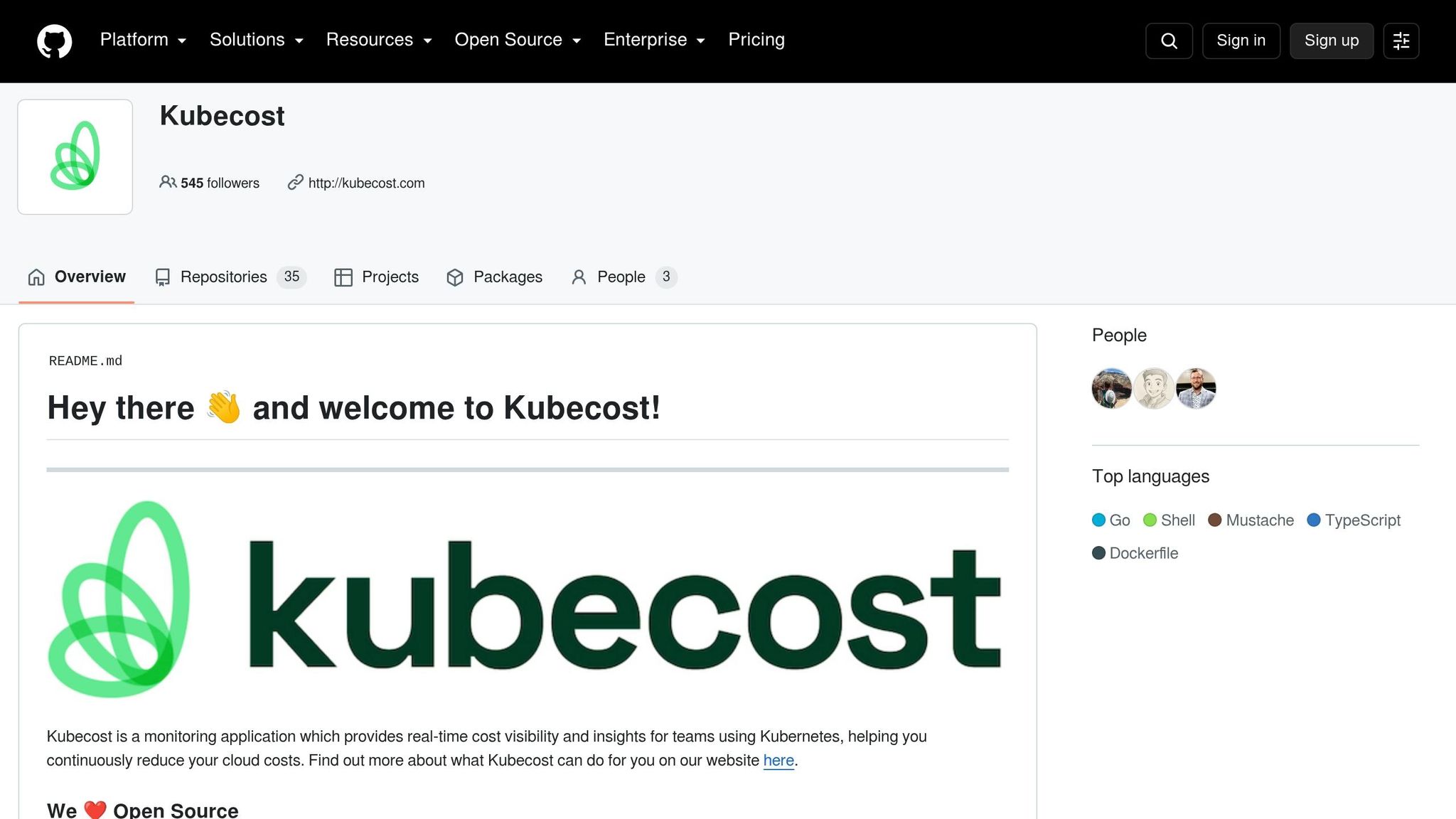This screenshot has height=819, width=1456.
Task: Switch to the Repositories tab
Action: [x=230, y=277]
